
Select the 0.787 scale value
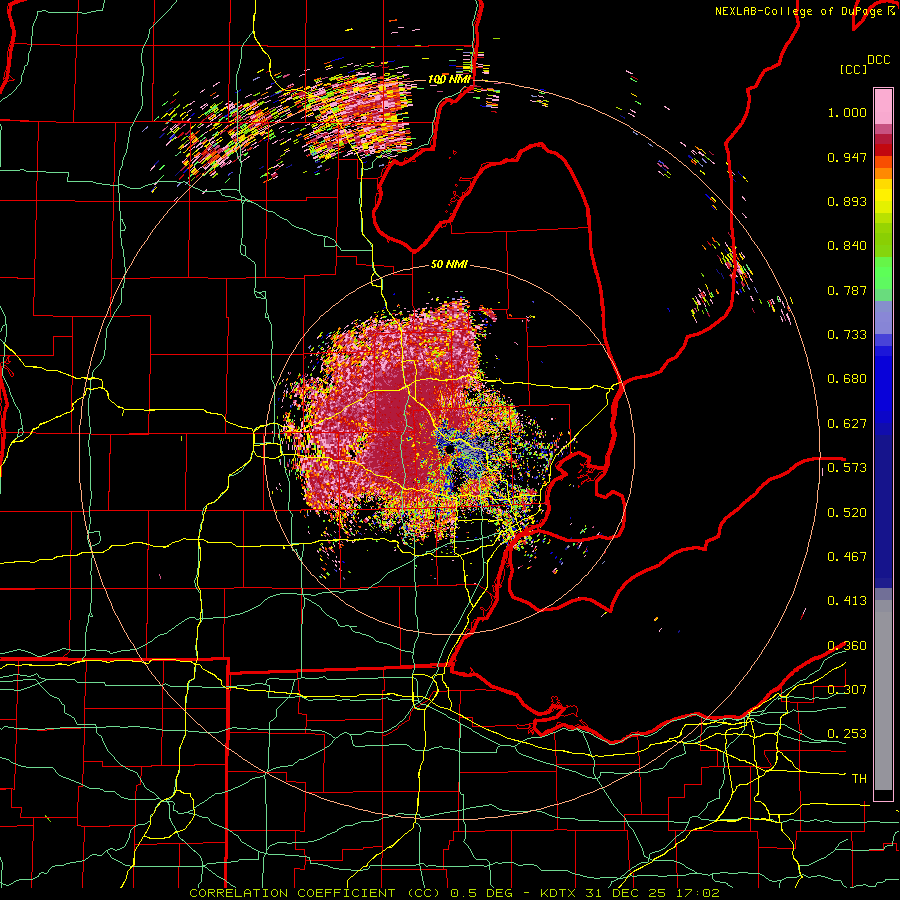pyautogui.click(x=847, y=290)
